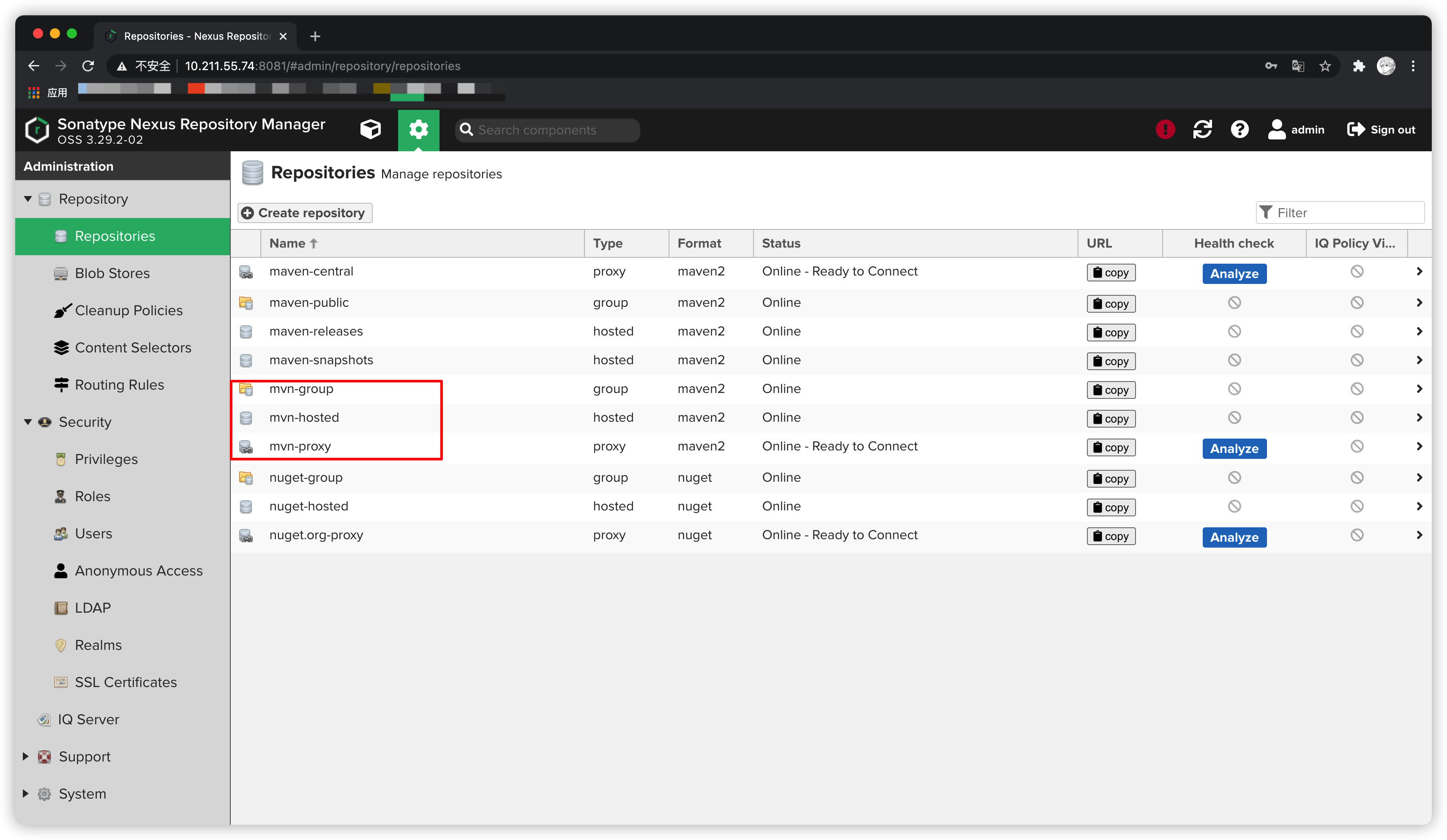Expand the Support tree section
Screen dimensions: 1447x840
26,757
